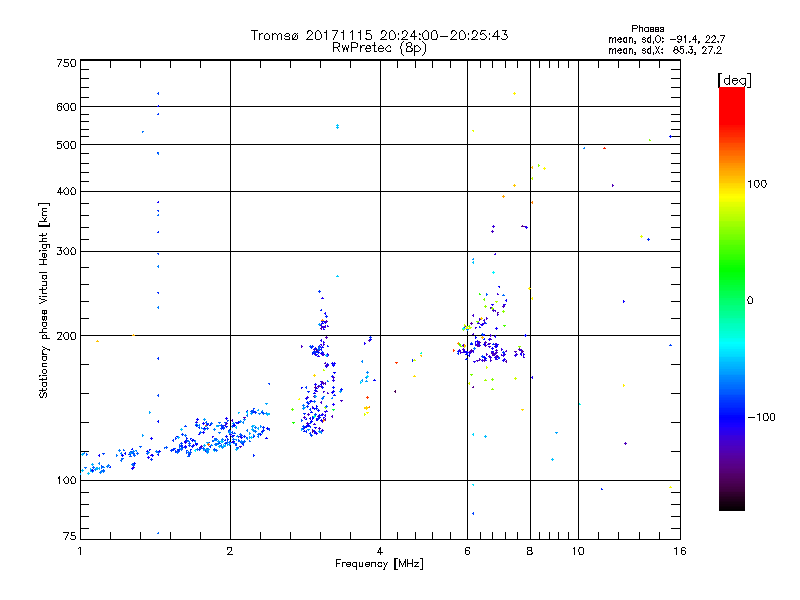
Task: Click the RwPretec (Bp) subtitle
Action: click(379, 47)
